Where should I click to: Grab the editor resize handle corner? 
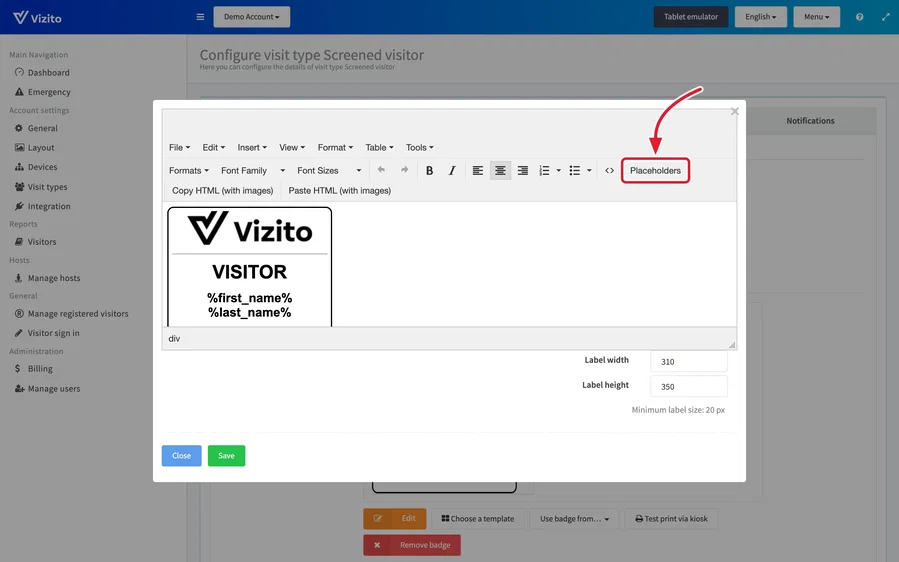point(732,345)
